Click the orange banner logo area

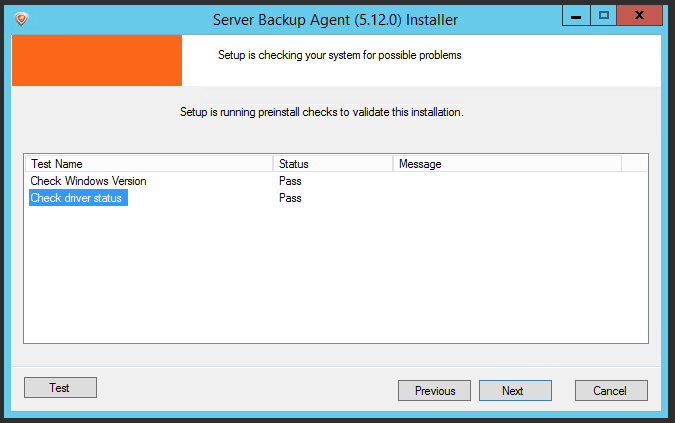97,60
